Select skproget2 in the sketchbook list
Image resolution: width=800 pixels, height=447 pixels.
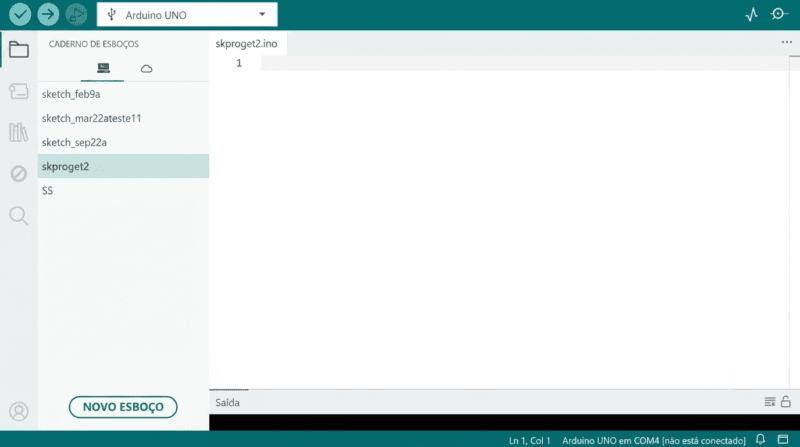(x=123, y=166)
